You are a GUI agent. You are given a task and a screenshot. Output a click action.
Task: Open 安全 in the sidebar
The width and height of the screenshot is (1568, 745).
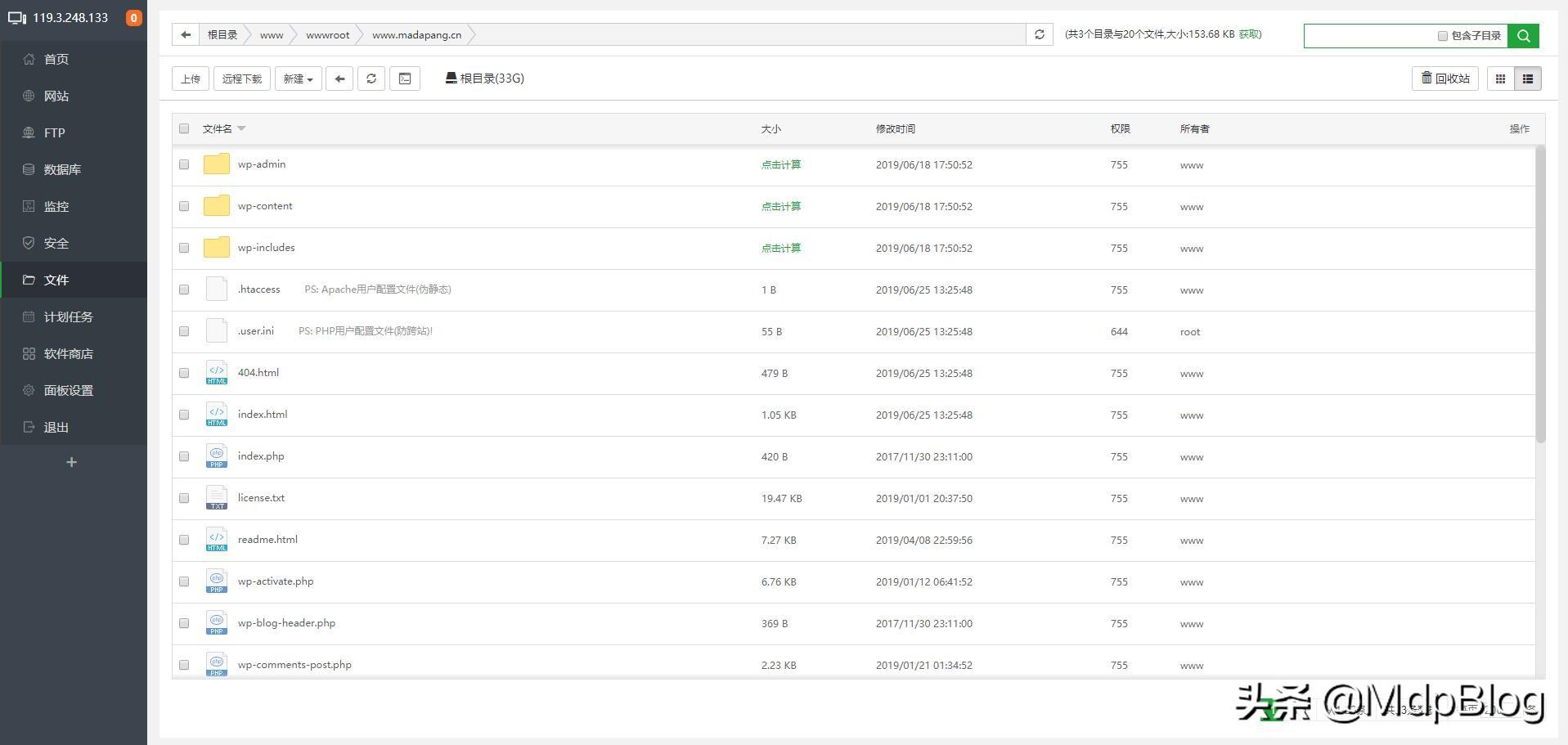point(74,243)
